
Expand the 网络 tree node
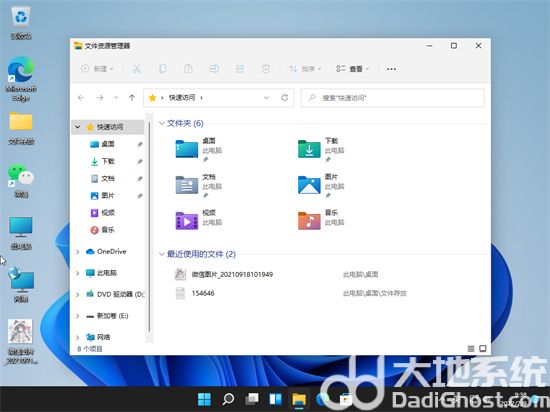coord(78,337)
